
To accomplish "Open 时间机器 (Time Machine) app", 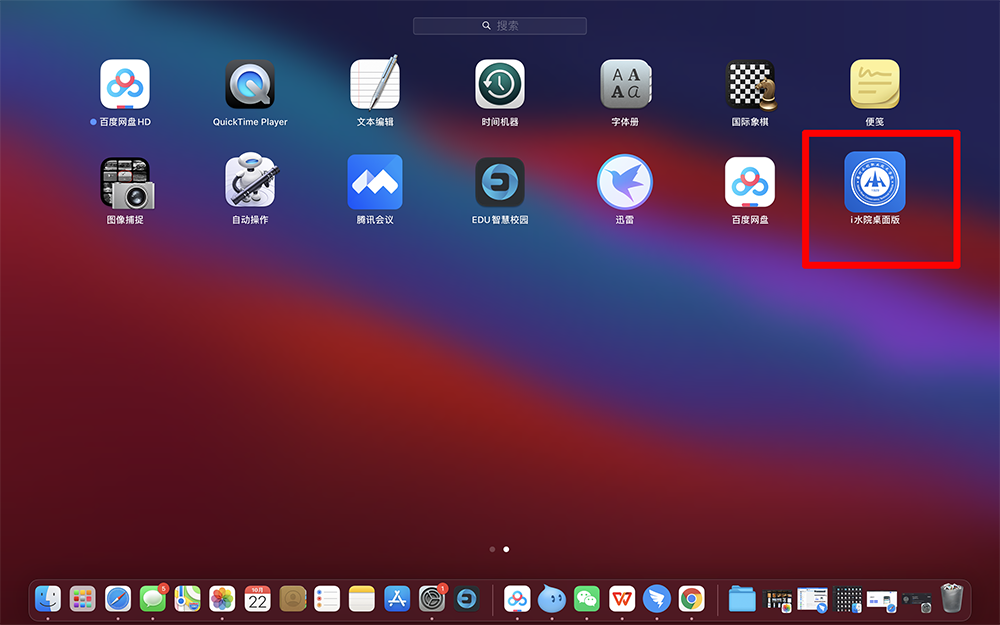I will coord(500,85).
